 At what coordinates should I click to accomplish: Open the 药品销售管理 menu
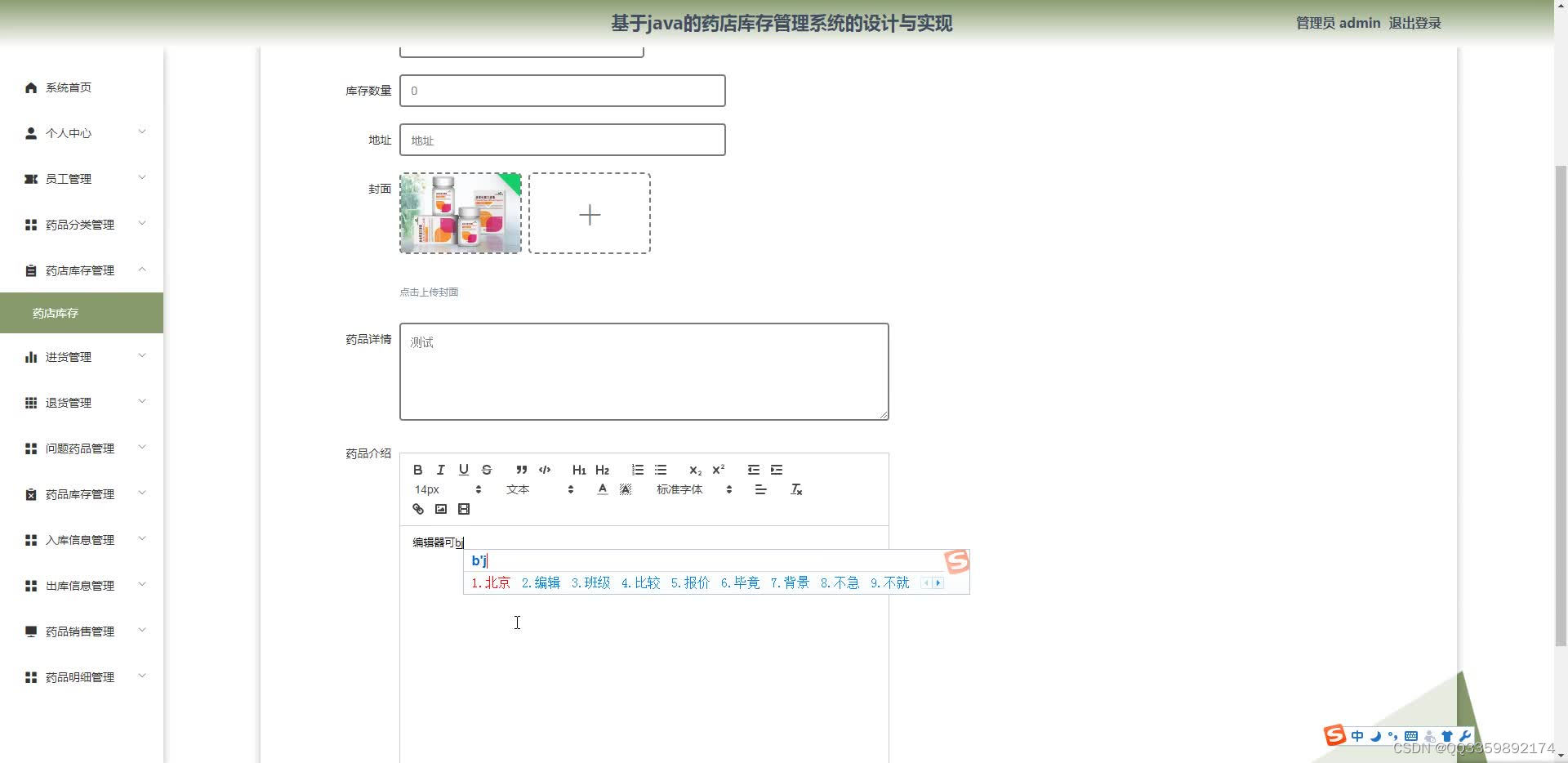pos(82,631)
